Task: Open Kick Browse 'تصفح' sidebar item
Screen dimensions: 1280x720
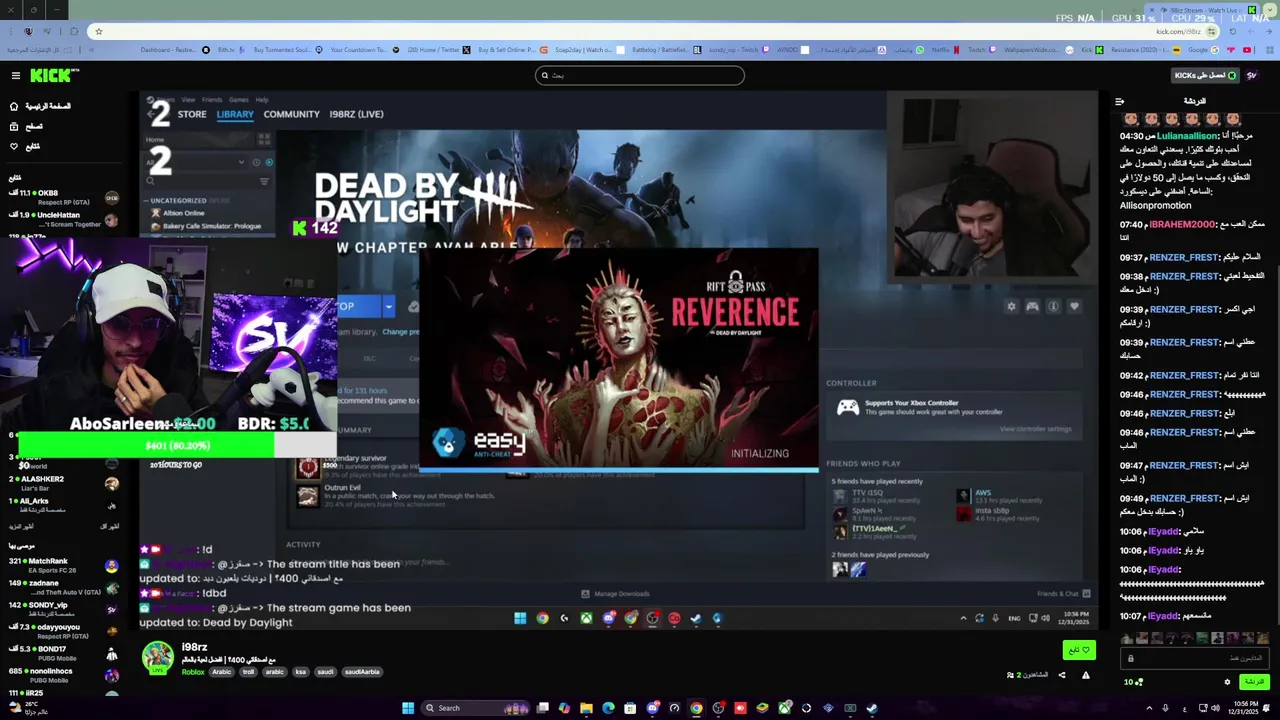Action: coord(25,126)
